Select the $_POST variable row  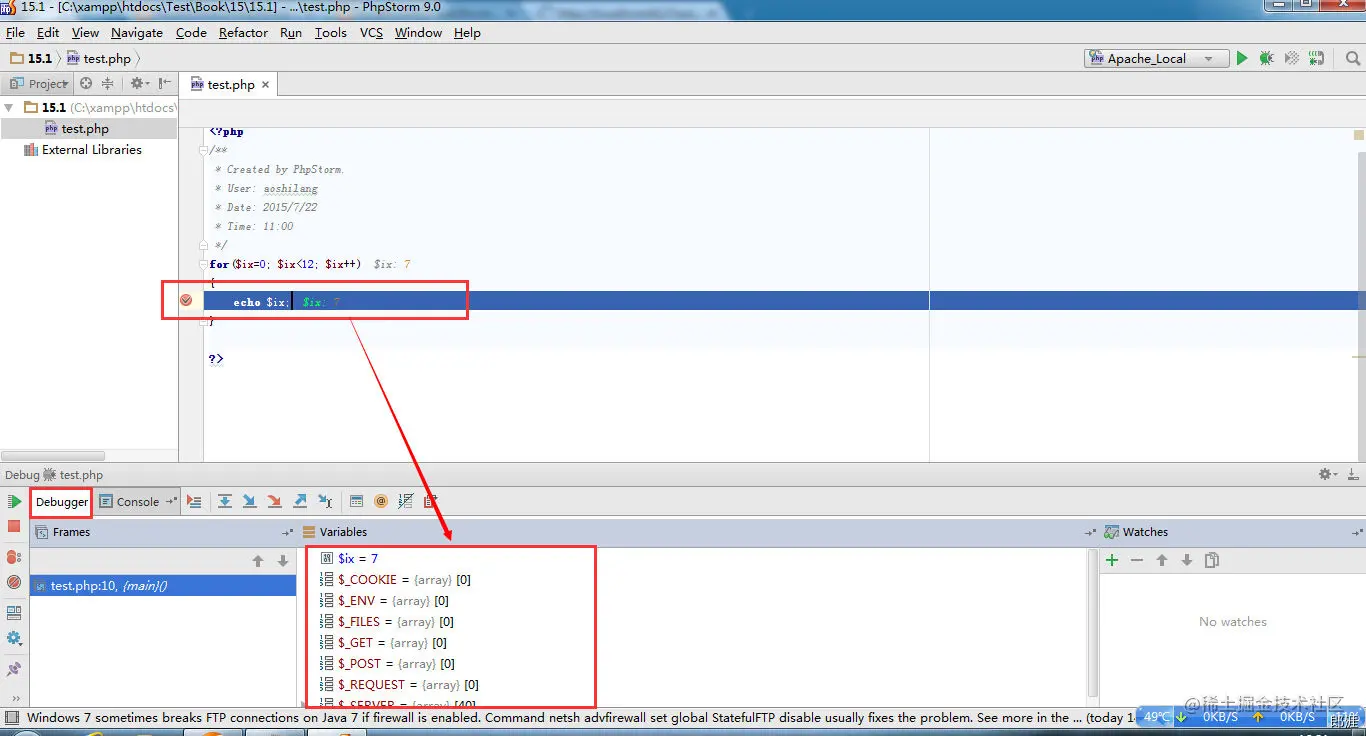pos(387,664)
